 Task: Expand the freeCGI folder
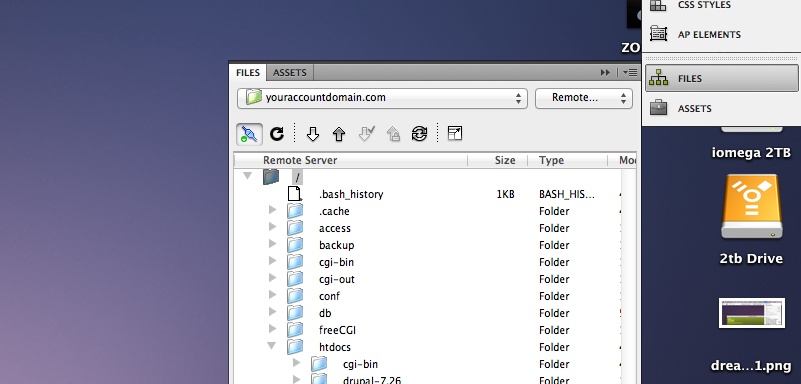[272, 329]
